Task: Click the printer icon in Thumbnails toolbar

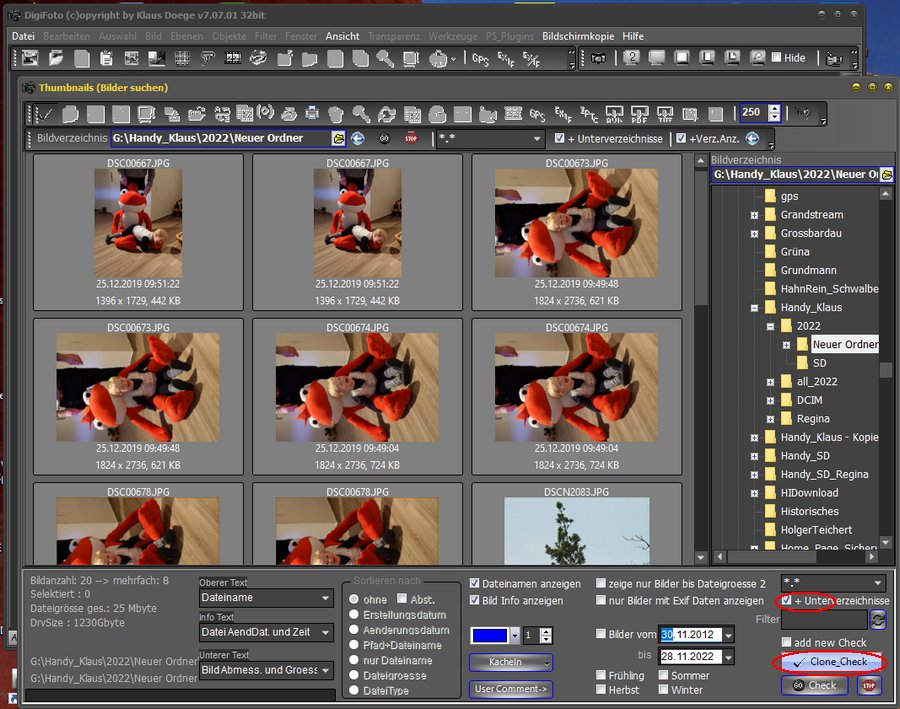Action: (312, 114)
